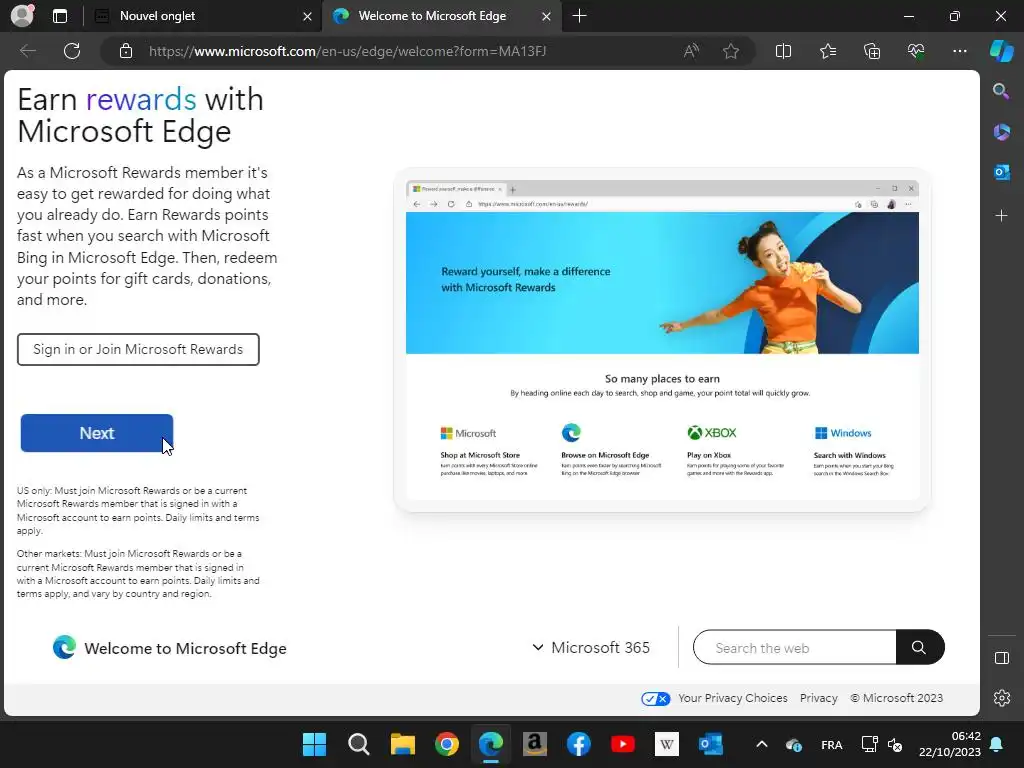Open sidebar Search icon
Image resolution: width=1024 pixels, height=768 pixels.
[x=1001, y=91]
